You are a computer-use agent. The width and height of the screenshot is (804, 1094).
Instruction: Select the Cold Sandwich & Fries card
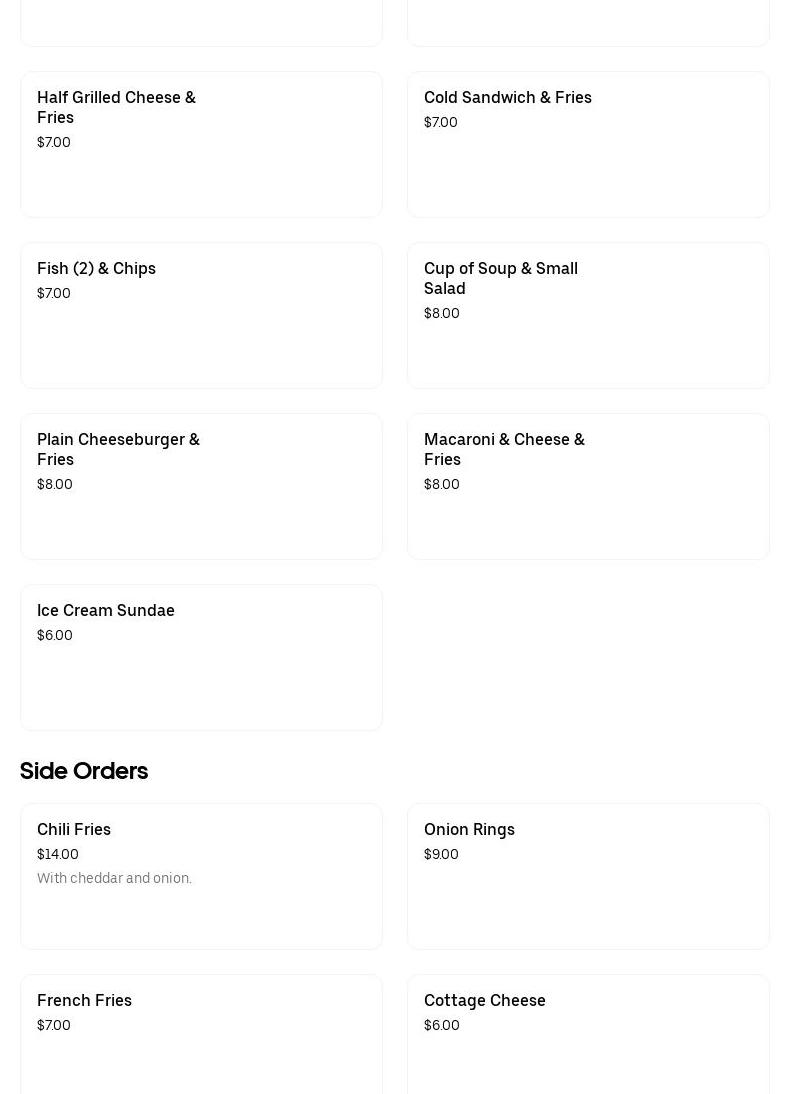click(588, 144)
